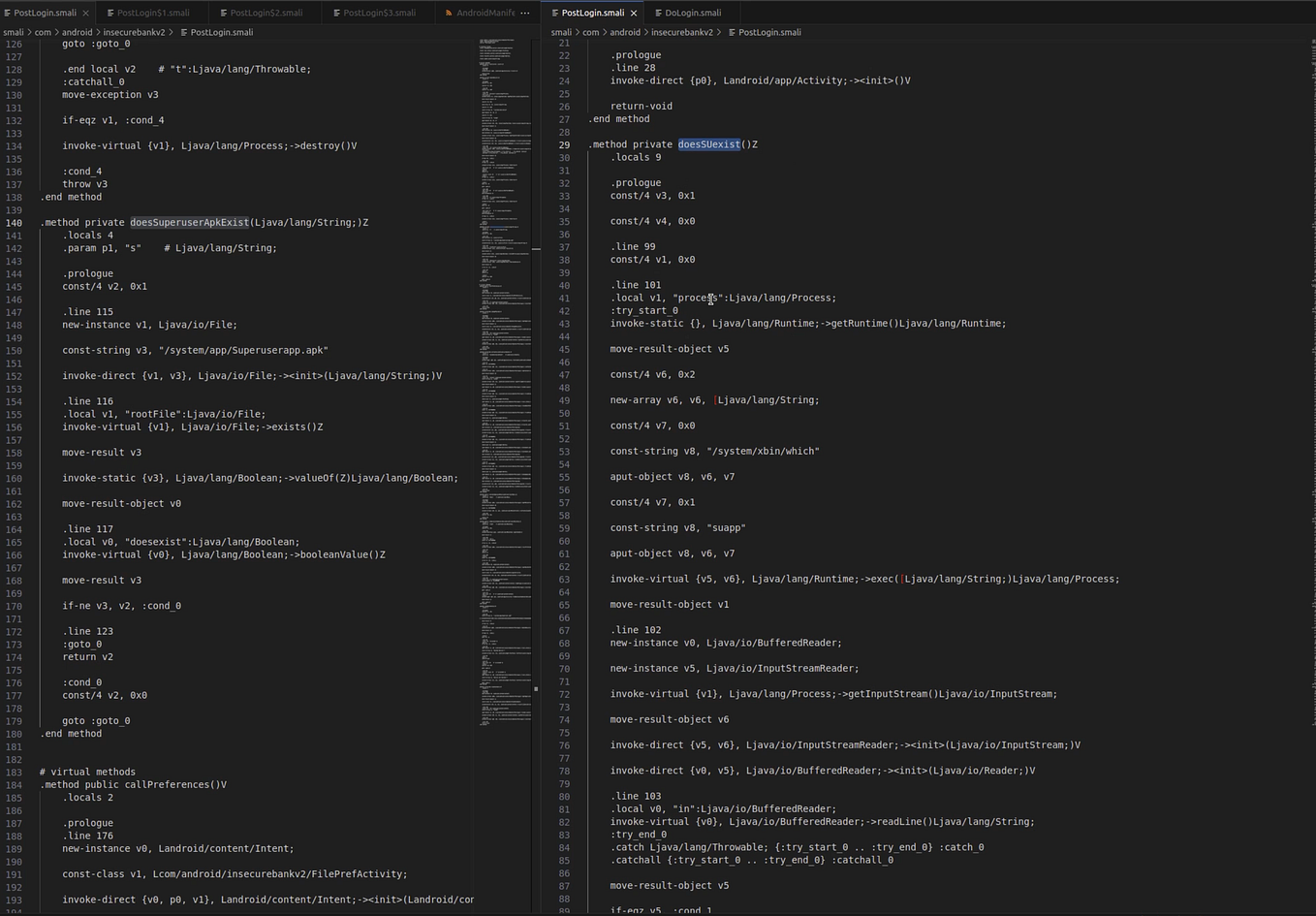
Task: Select the highlighted doesSUexist method name
Action: (x=708, y=143)
